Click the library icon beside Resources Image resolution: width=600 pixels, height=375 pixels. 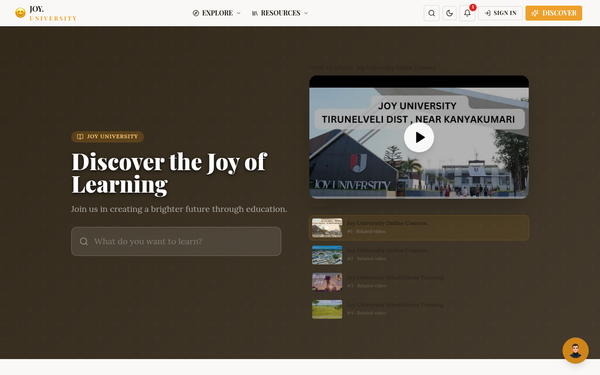254,13
